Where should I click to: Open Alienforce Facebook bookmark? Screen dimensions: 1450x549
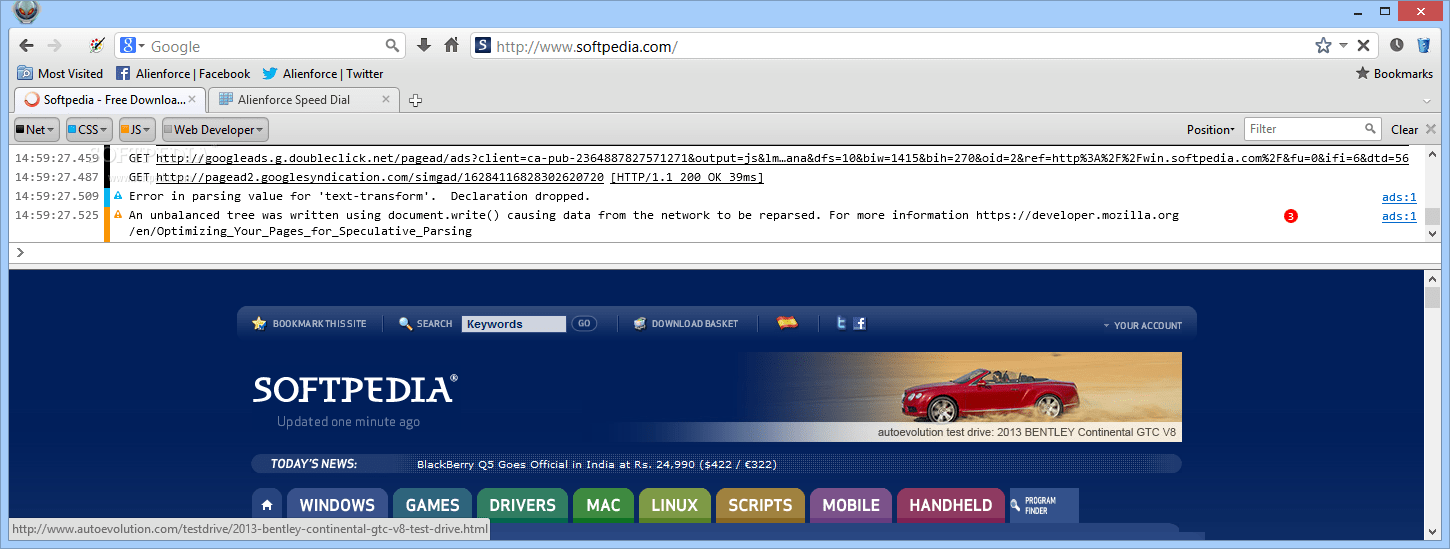pos(183,73)
